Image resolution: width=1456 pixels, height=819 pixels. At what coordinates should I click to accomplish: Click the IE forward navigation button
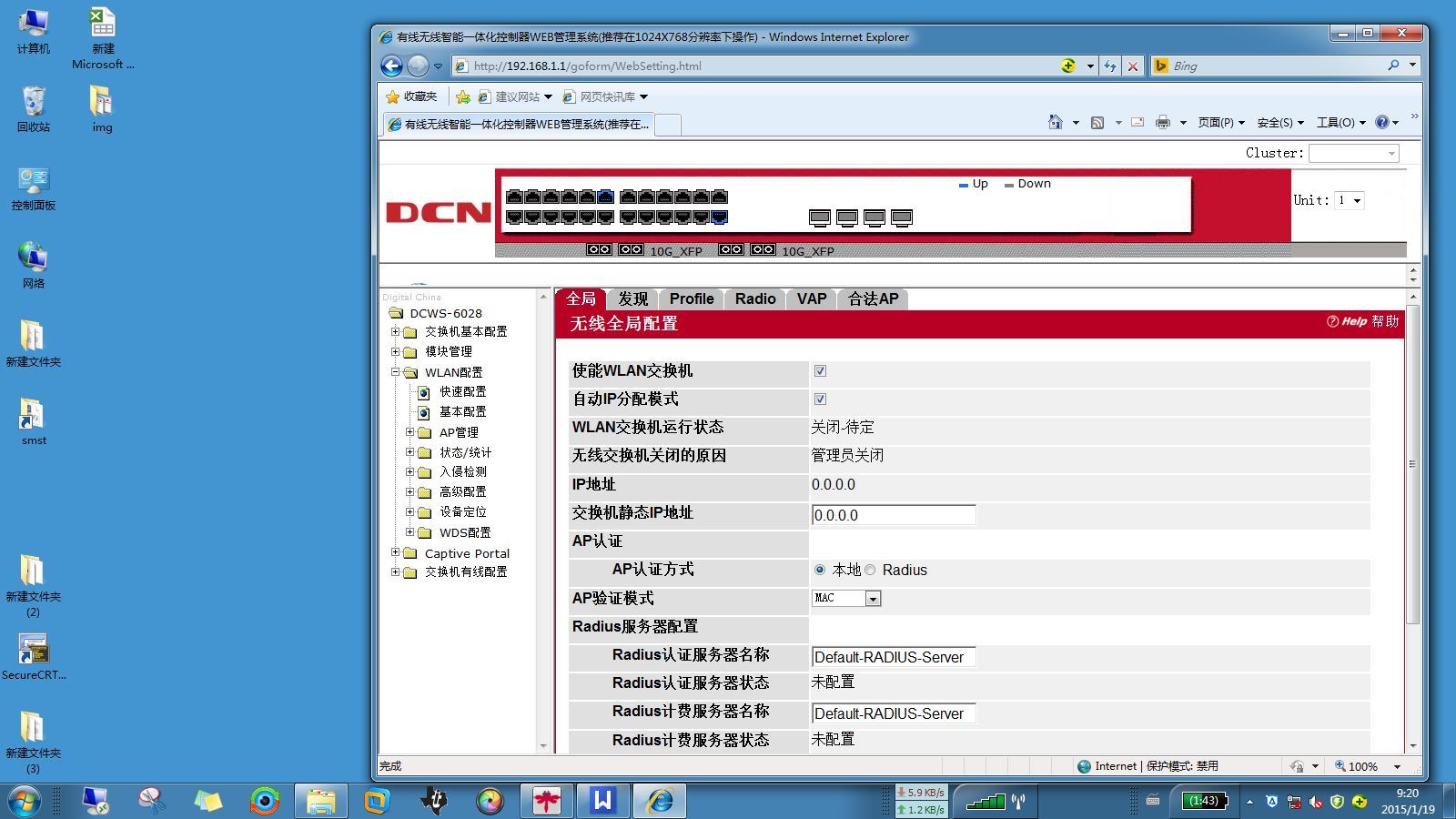418,66
